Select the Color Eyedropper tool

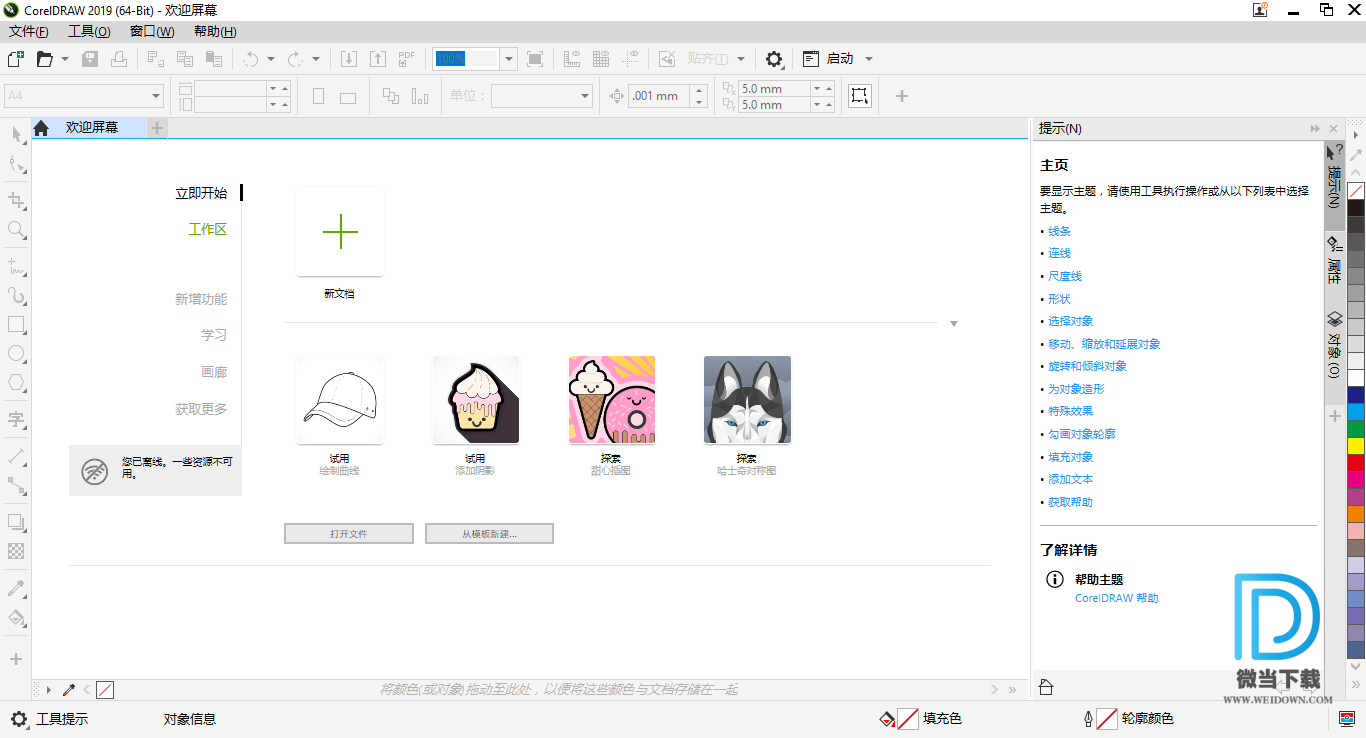point(16,588)
